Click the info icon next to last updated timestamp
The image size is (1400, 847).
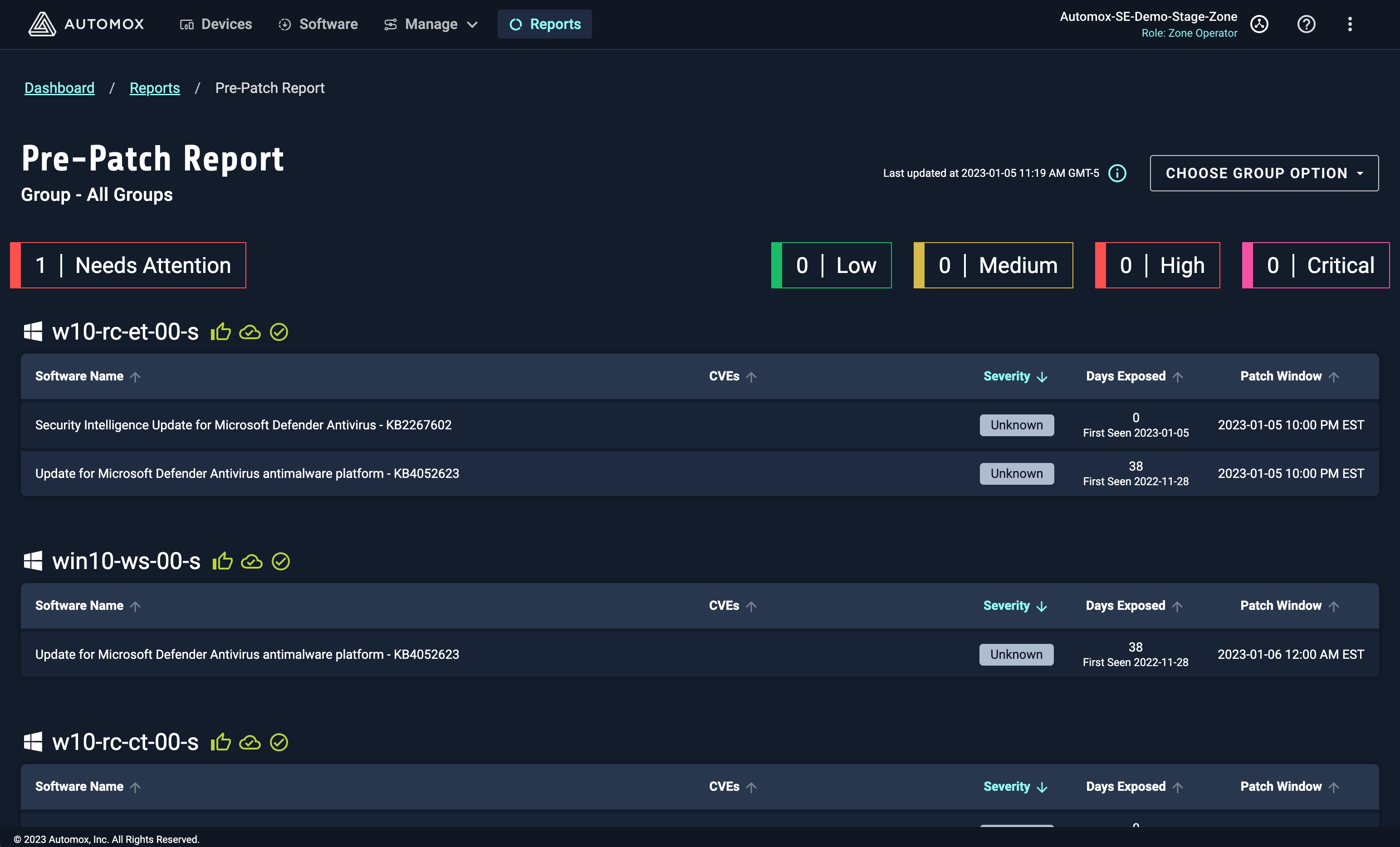pos(1117,173)
